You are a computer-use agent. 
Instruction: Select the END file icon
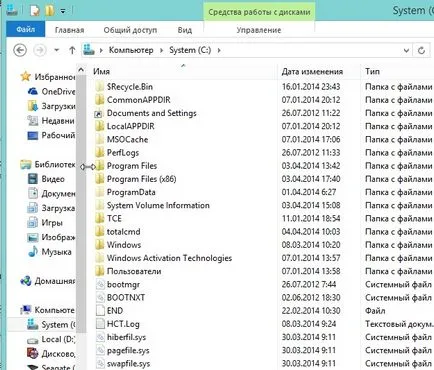pyautogui.click(x=100, y=311)
